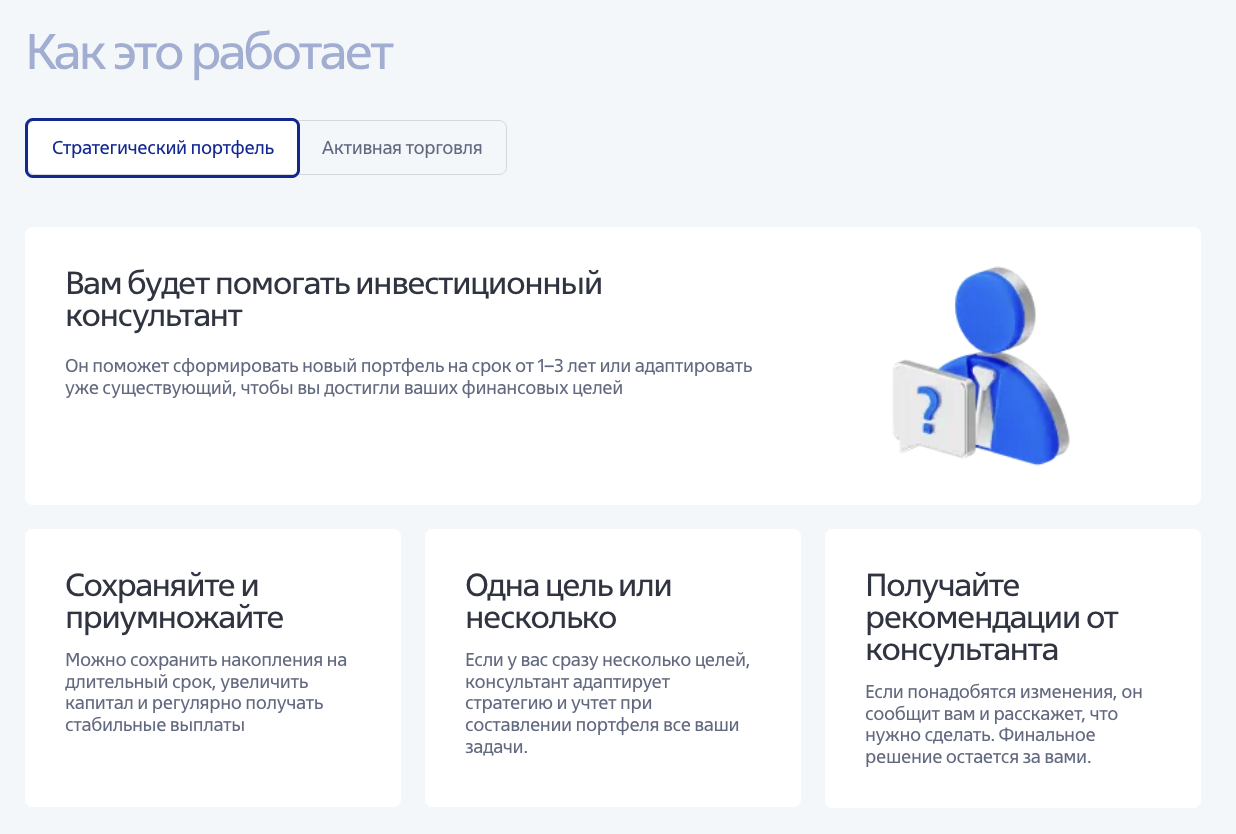
Task: Click heading Вам будет помогать инвестиционный консультант
Action: [x=334, y=300]
